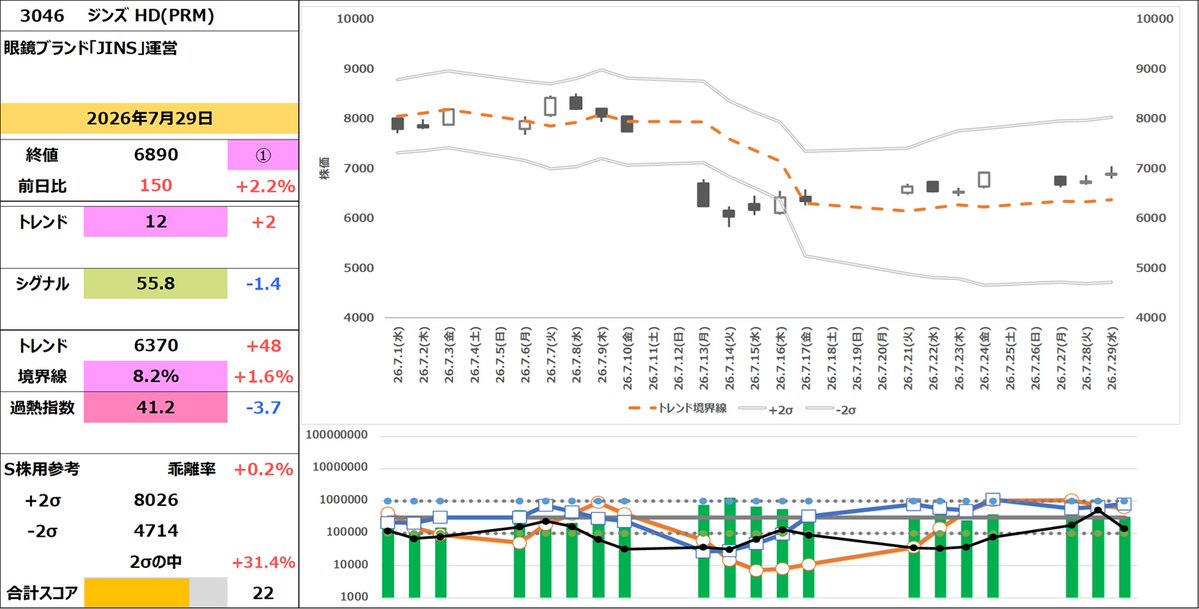Select the lower band value 4714
The image size is (1199, 609).
[x=156, y=531]
